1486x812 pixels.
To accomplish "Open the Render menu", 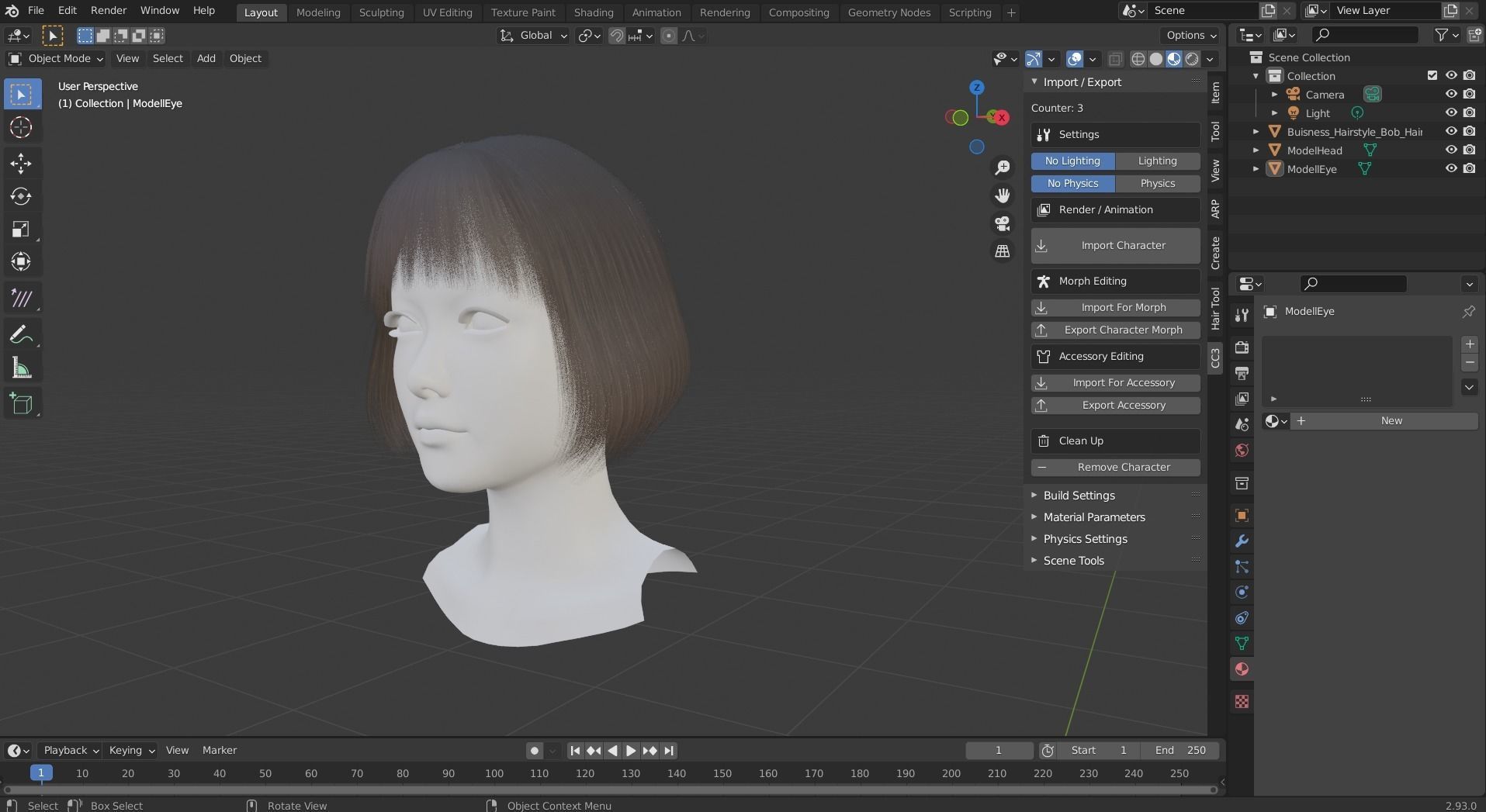I will click(109, 11).
